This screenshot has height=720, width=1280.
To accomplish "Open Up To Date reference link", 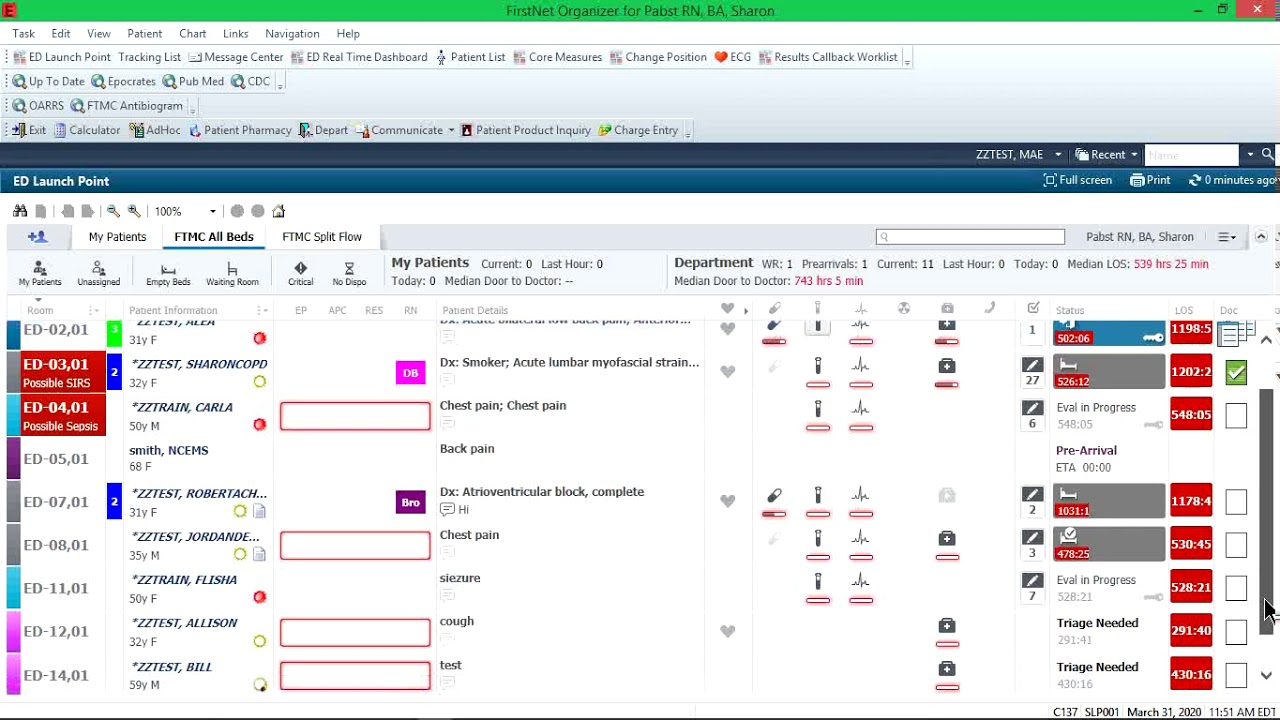I will coord(48,81).
